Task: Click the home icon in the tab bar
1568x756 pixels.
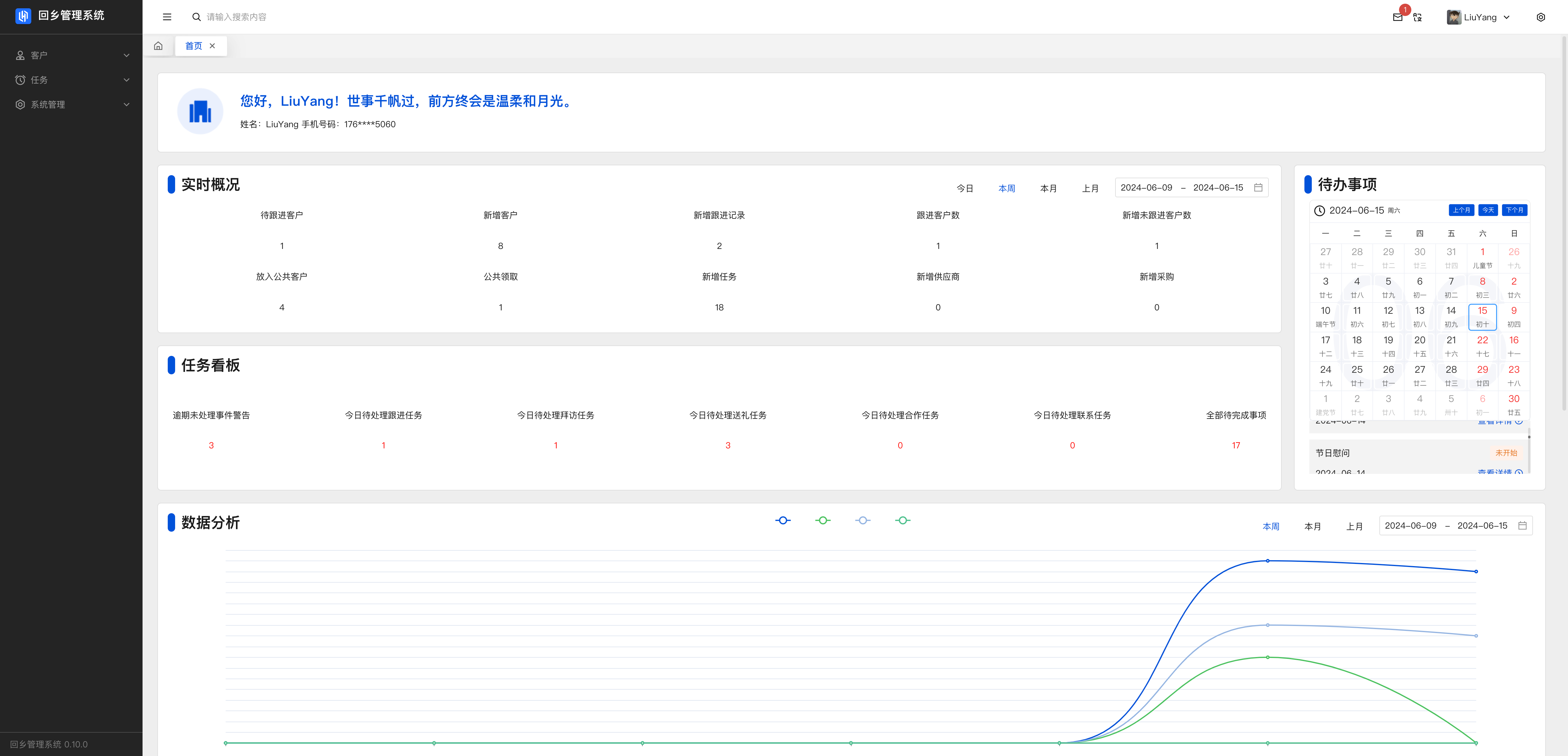Action: (158, 46)
